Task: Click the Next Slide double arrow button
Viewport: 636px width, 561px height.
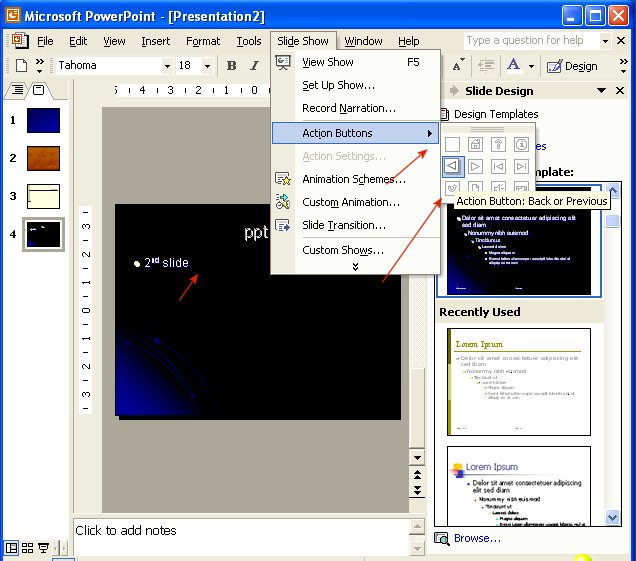Action: [x=417, y=491]
